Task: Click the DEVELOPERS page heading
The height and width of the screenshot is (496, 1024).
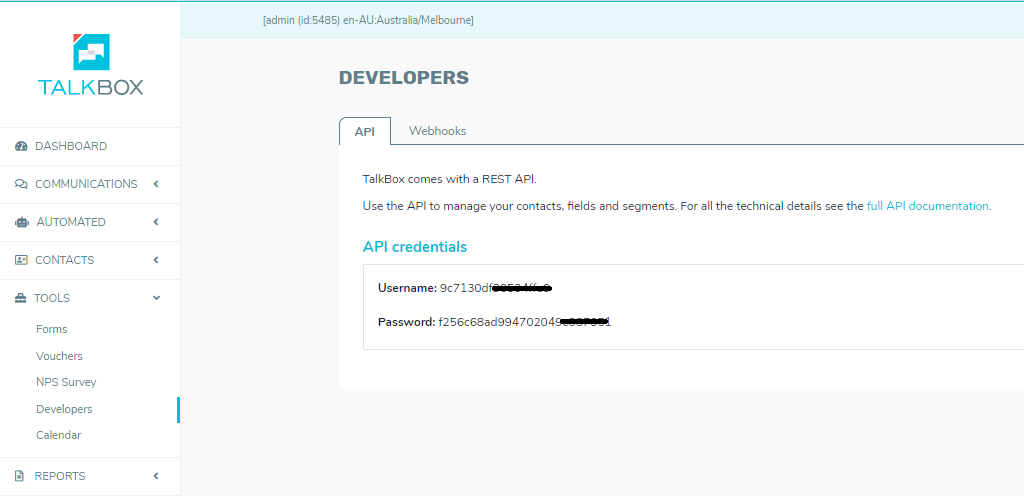Action: tap(404, 78)
